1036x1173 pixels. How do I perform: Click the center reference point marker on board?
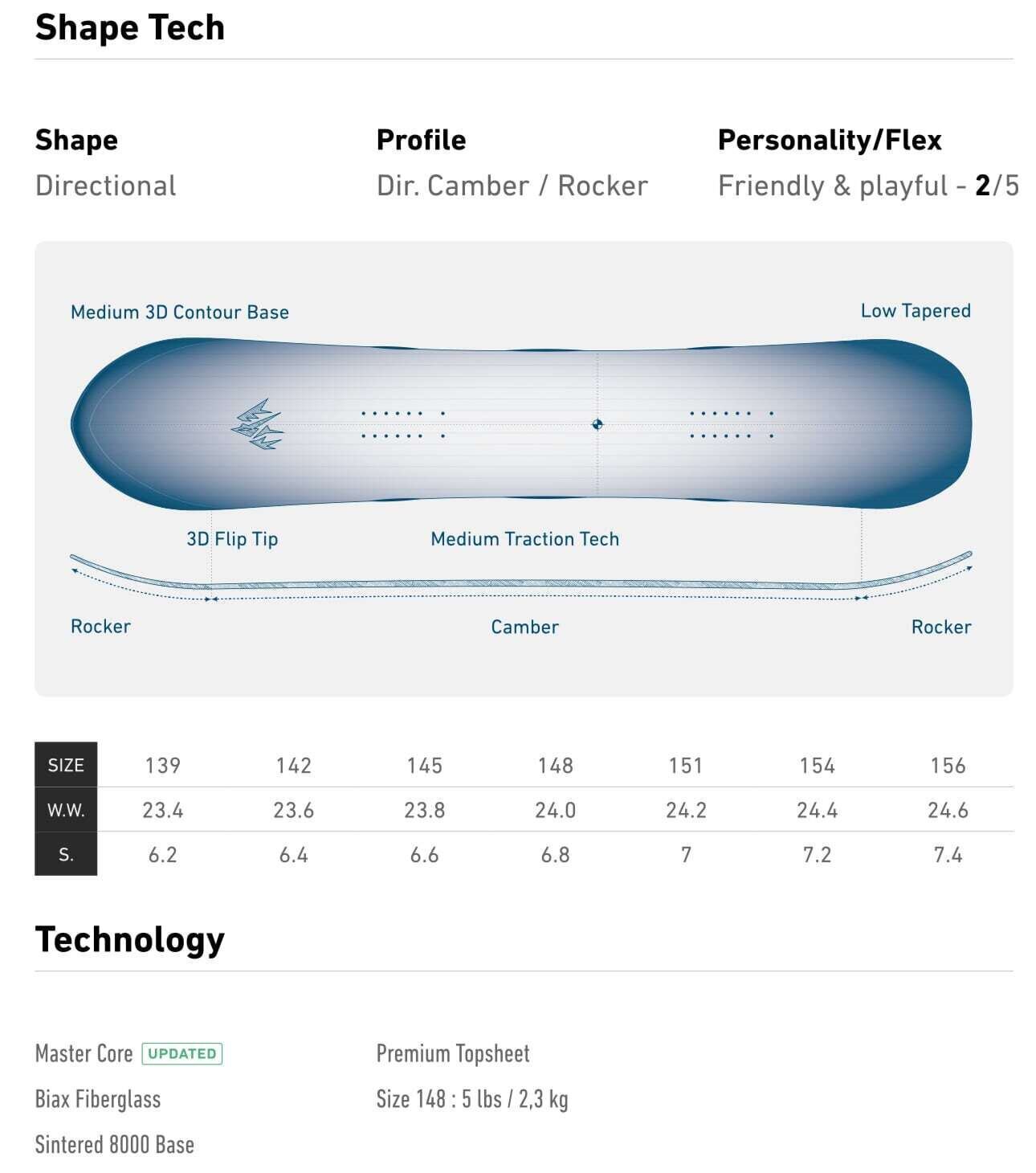[597, 424]
